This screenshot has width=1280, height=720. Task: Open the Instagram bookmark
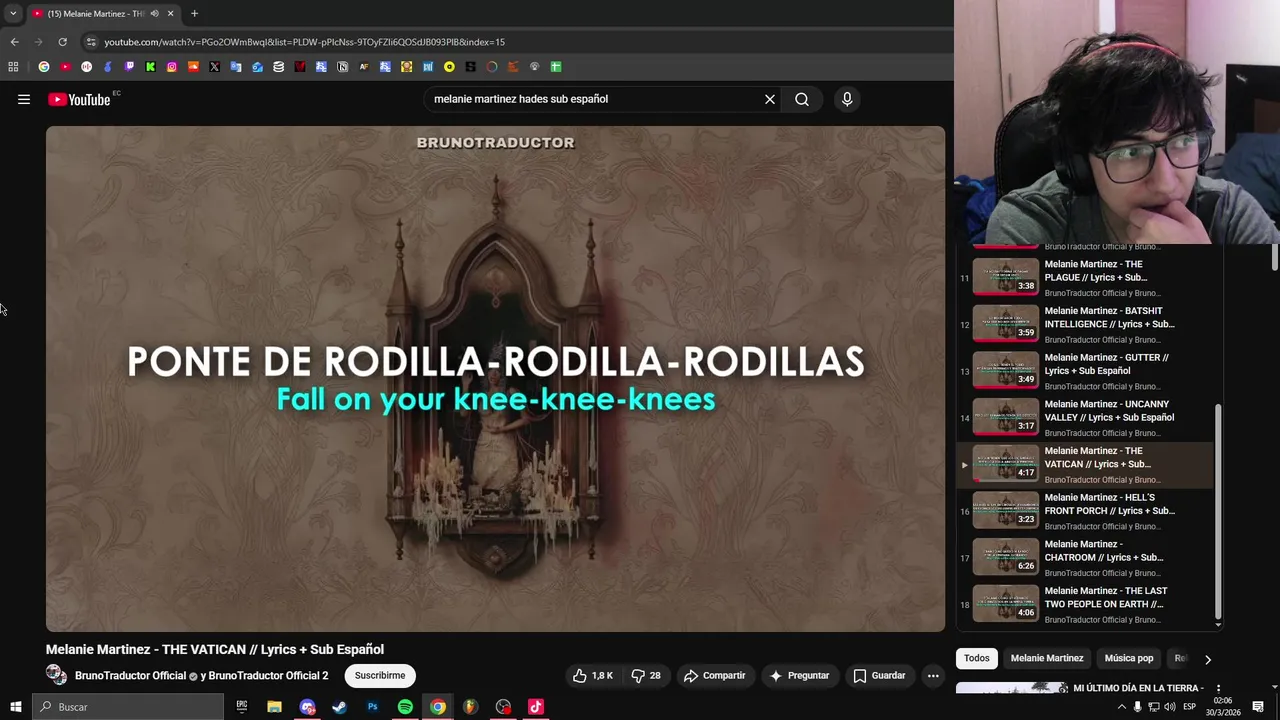(x=172, y=67)
